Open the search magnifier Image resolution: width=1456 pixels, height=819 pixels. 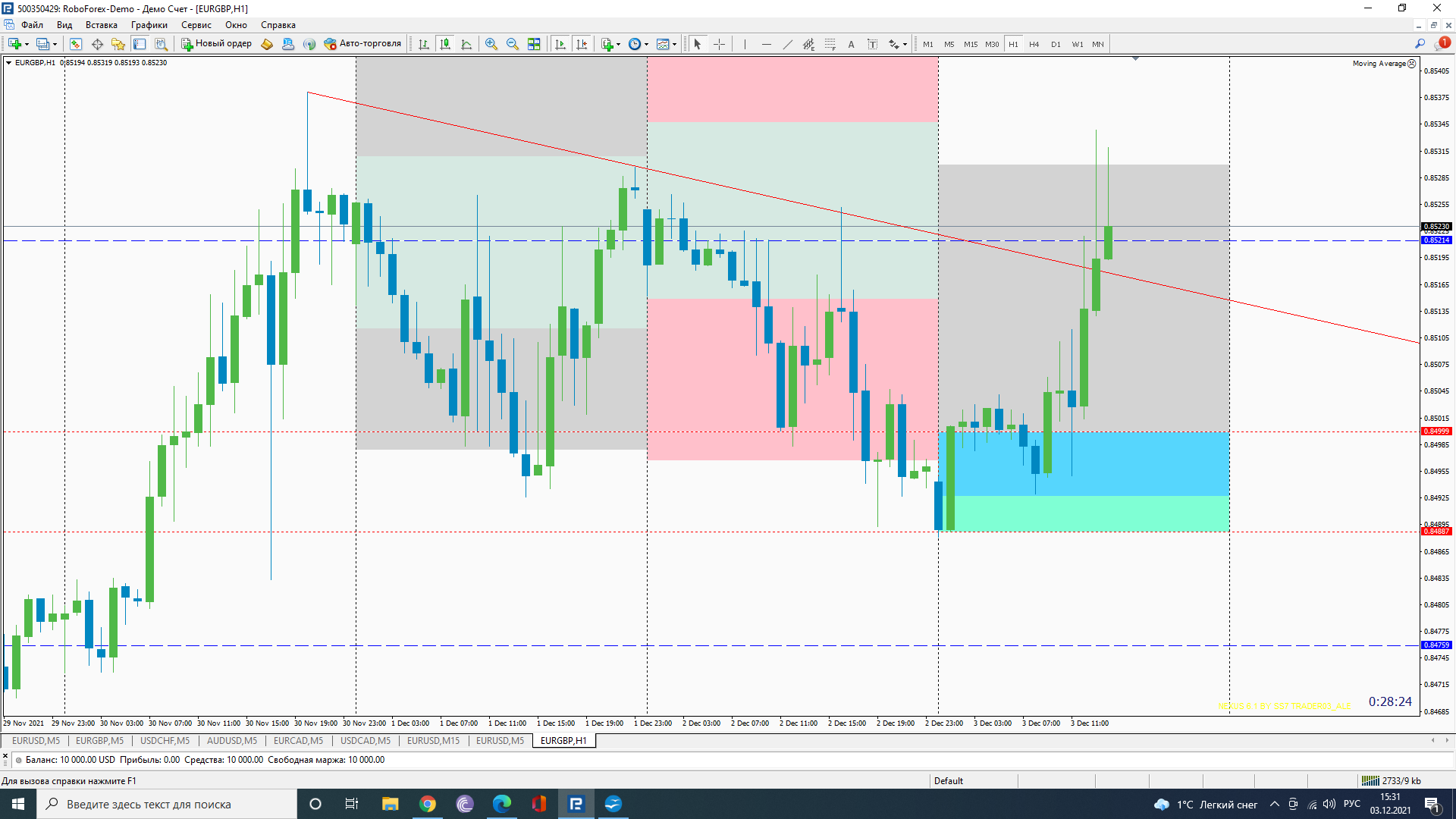[1420, 44]
